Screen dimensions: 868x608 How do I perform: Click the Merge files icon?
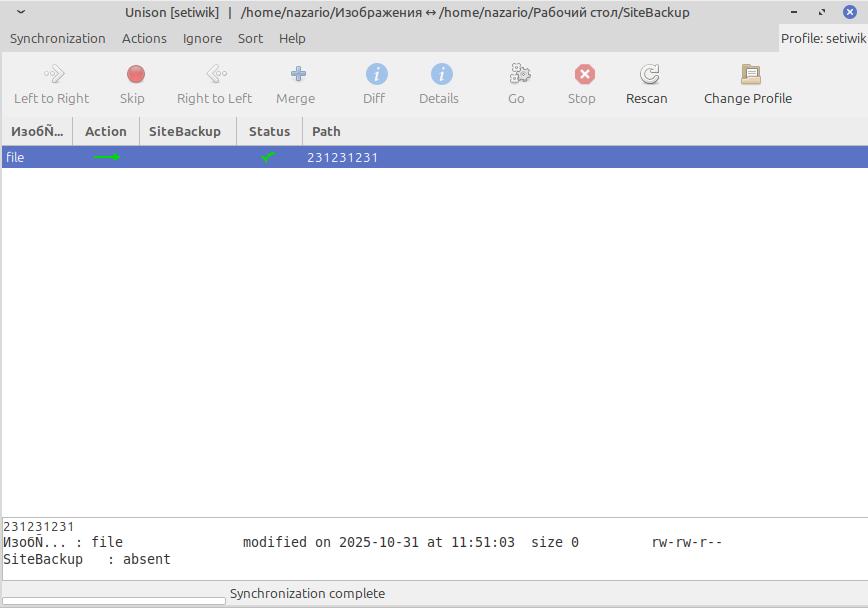(295, 75)
